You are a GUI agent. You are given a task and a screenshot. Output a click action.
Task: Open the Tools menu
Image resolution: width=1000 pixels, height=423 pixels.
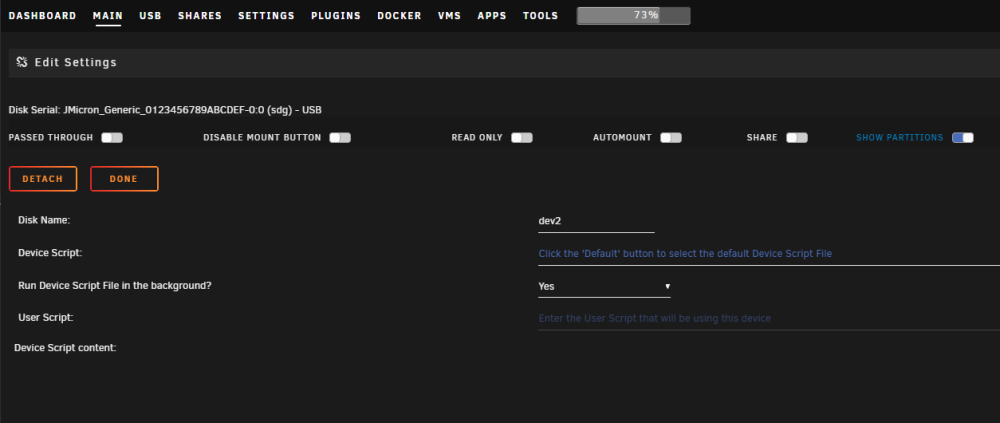540,15
